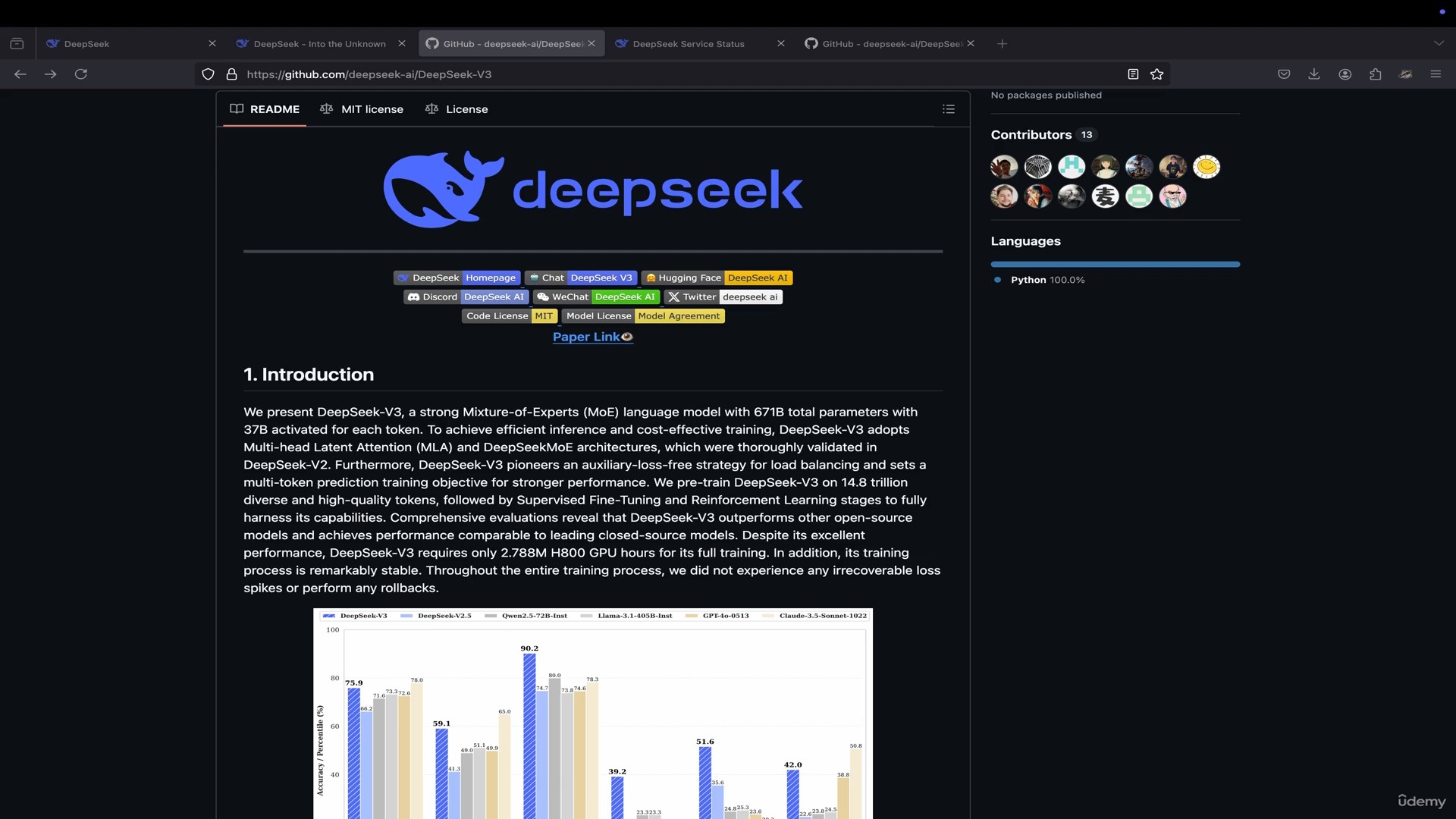Click the Python 100.0% language link

pos(1039,281)
